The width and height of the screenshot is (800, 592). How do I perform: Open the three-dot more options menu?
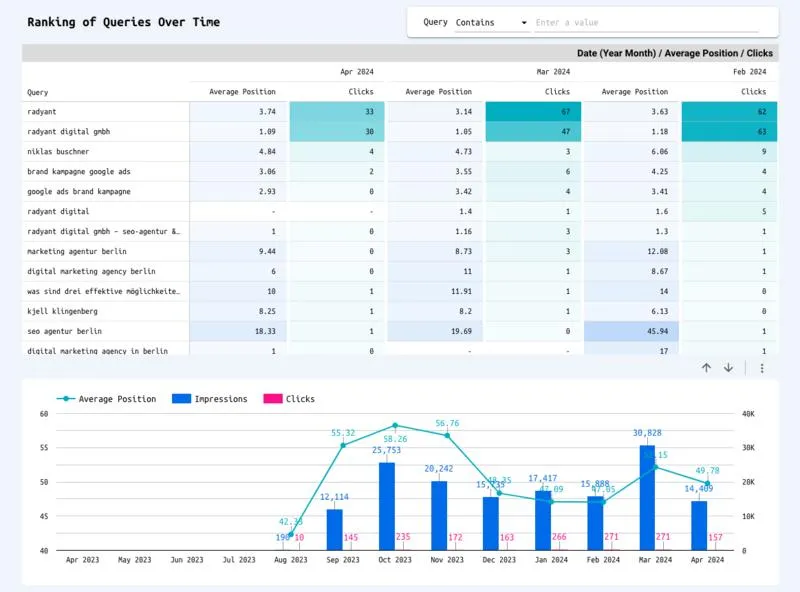click(762, 368)
